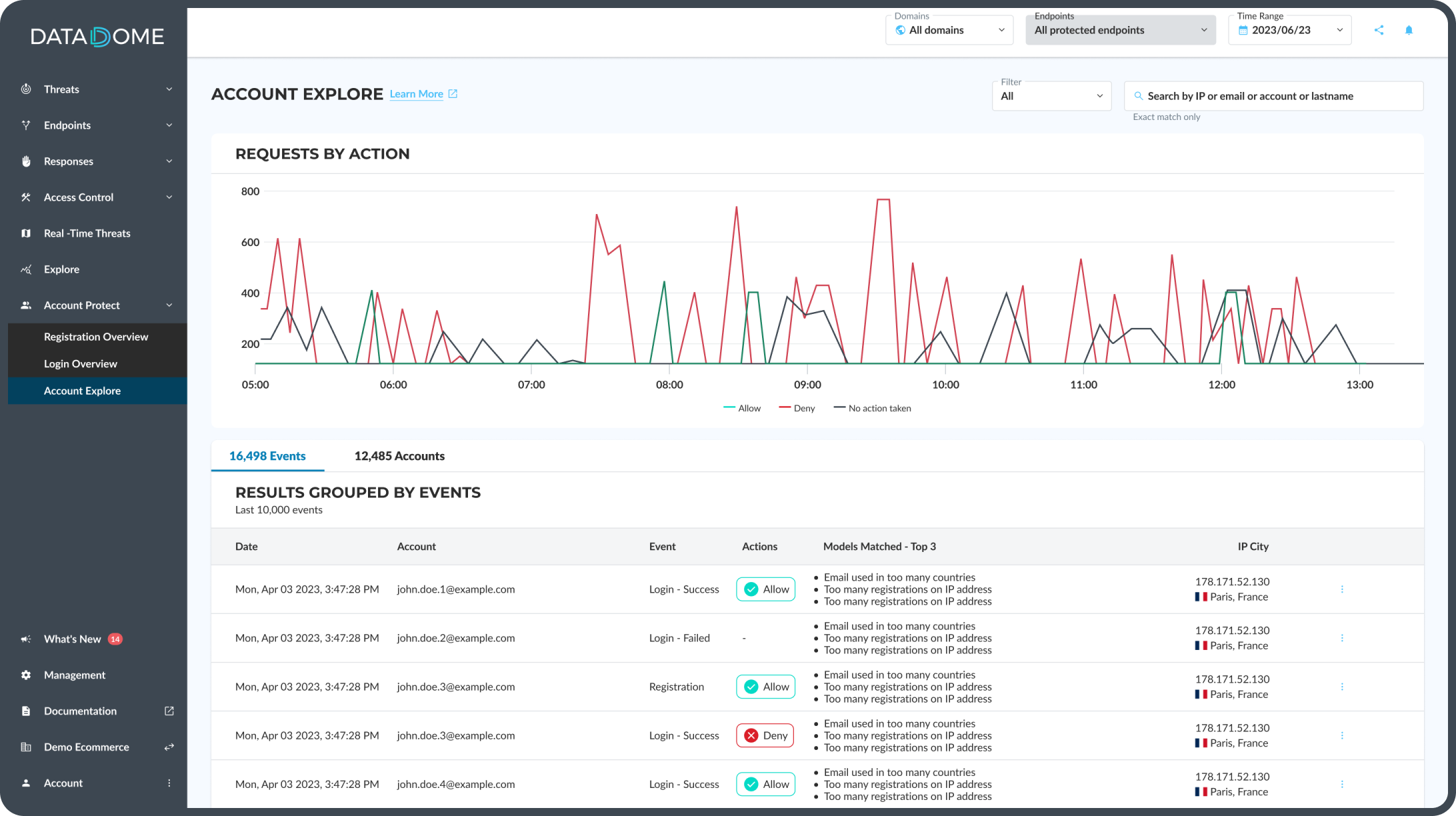Toggle the Allow series in the chart legend
The height and width of the screenshot is (816, 1456).
click(742, 407)
